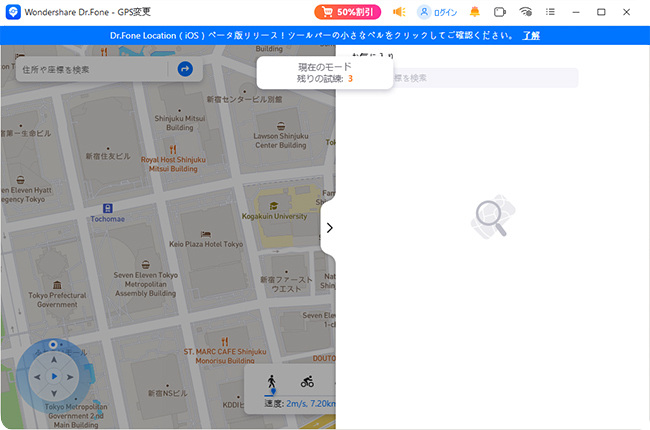Click the Wi-Fi connection icon
650x430 pixels.
coord(525,12)
